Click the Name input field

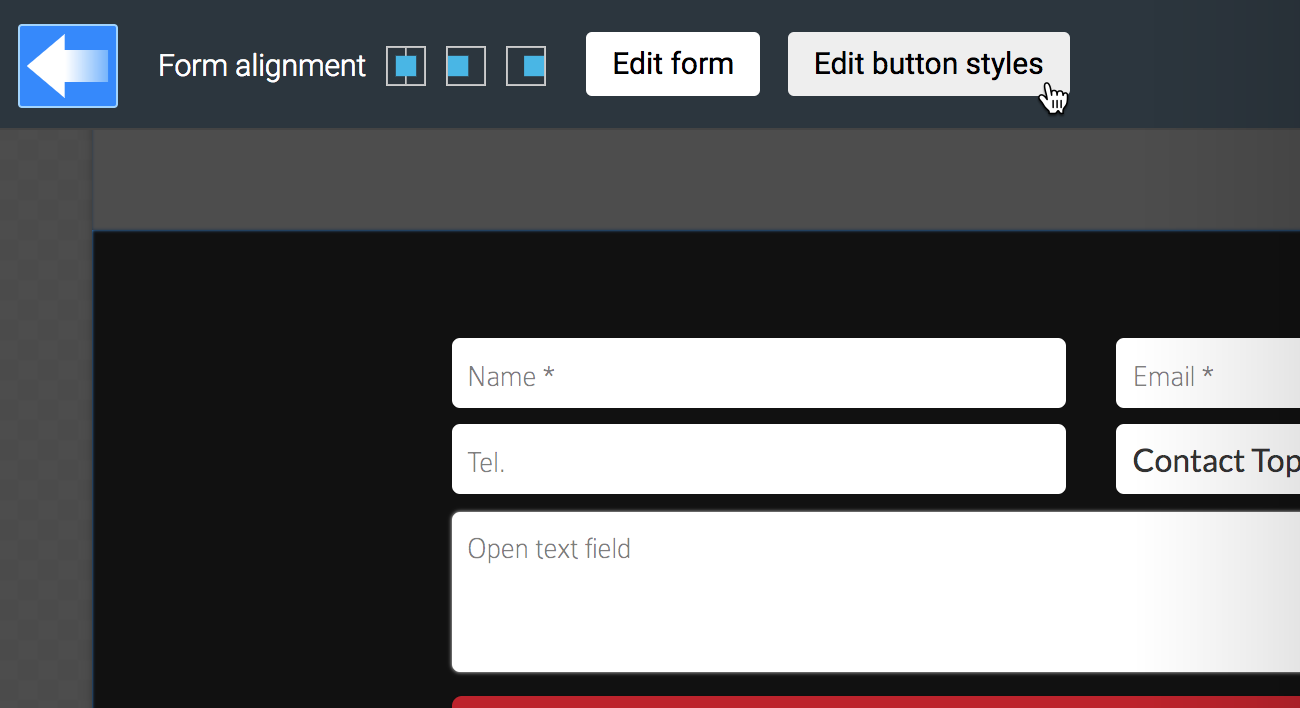pos(758,373)
